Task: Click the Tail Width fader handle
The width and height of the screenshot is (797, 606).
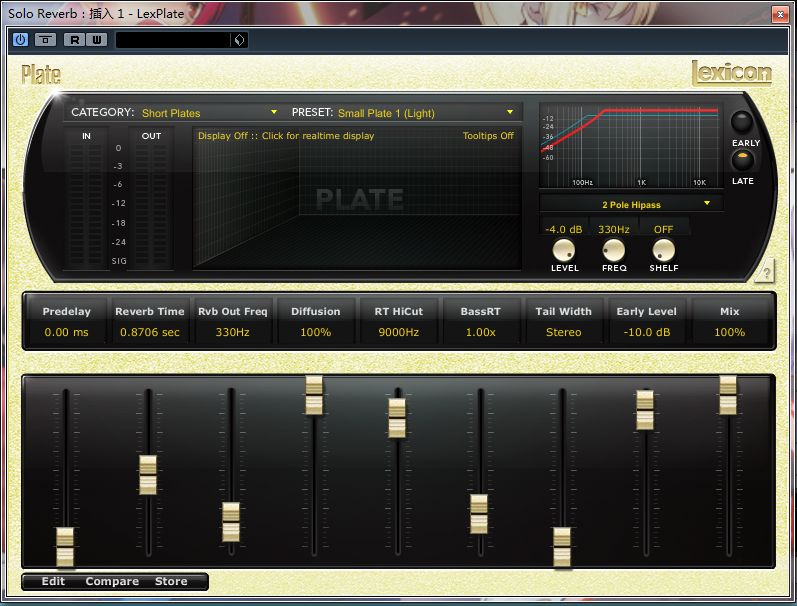Action: (562, 547)
